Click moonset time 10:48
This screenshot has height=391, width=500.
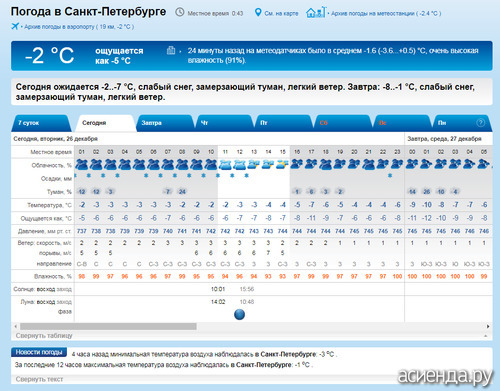pyautogui.click(x=247, y=302)
